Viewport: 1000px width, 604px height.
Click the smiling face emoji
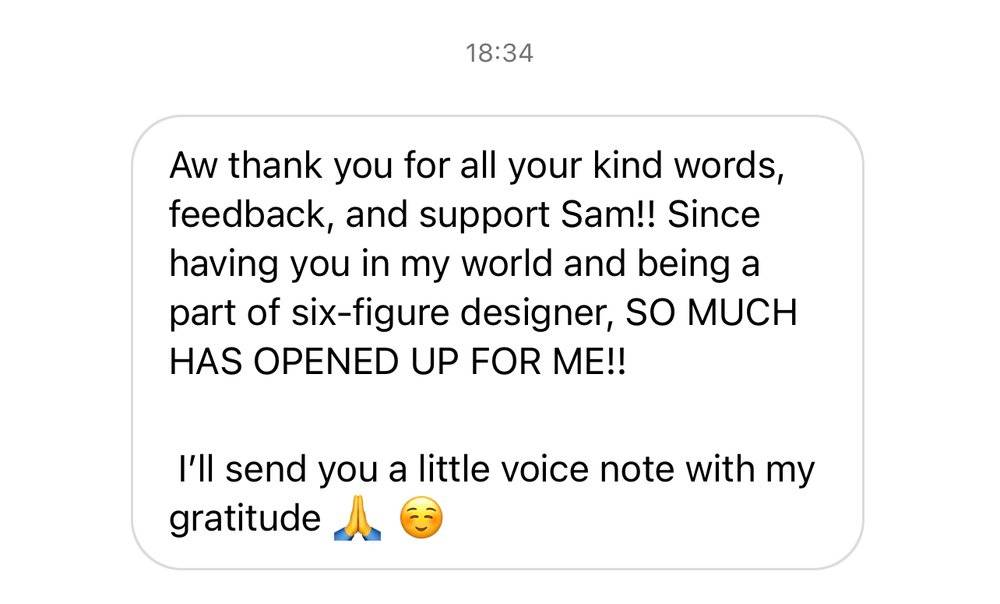[x=420, y=519]
